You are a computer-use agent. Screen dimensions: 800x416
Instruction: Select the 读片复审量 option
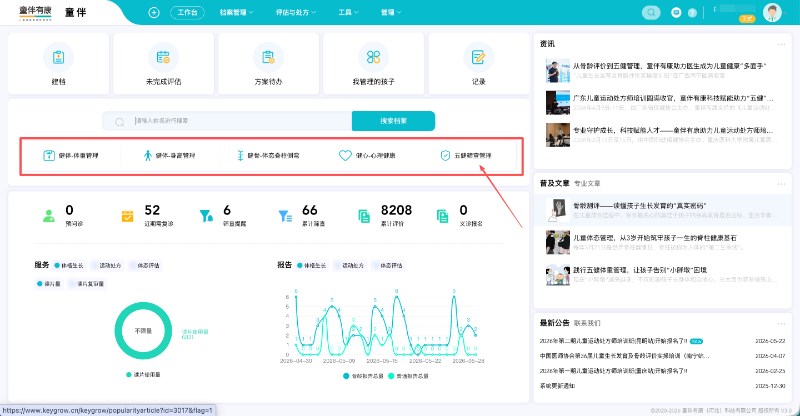click(87, 284)
